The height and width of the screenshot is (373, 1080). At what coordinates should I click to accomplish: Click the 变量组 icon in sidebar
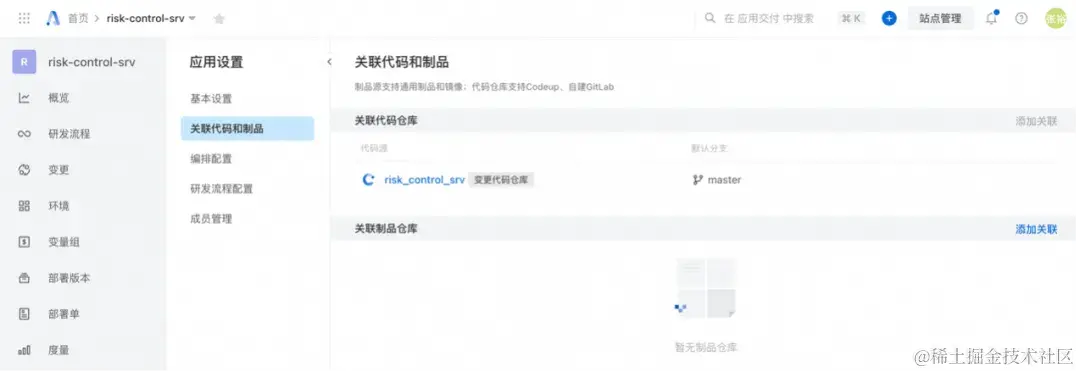tap(24, 242)
